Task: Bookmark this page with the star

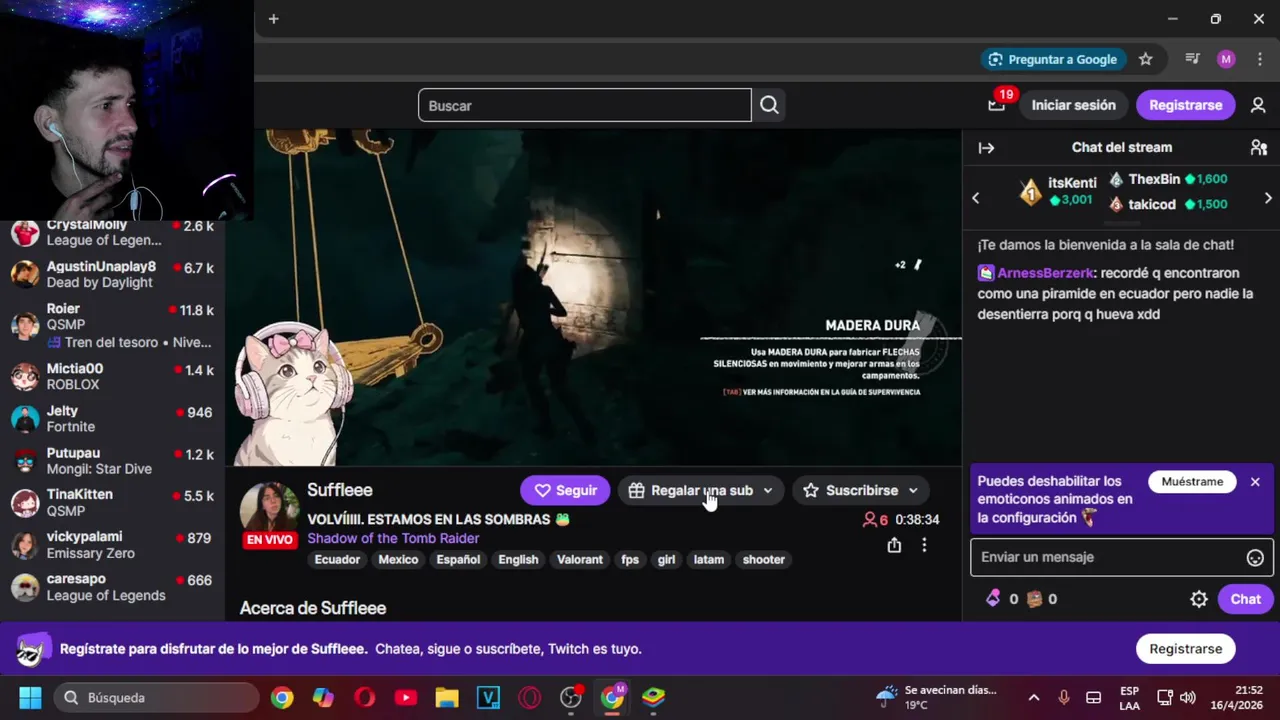Action: 1146,59
